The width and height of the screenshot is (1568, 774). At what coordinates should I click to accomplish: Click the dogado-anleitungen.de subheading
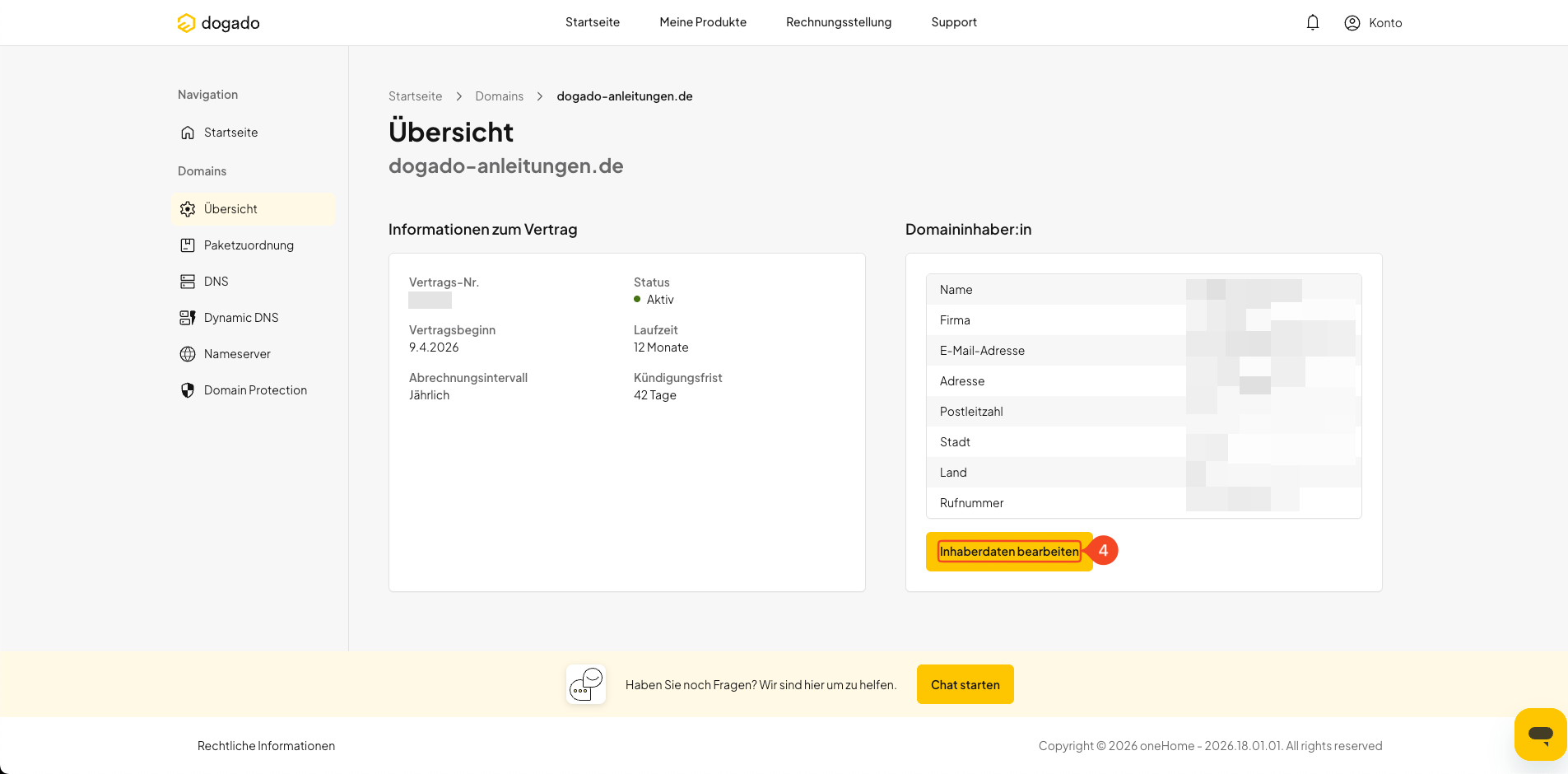point(506,166)
